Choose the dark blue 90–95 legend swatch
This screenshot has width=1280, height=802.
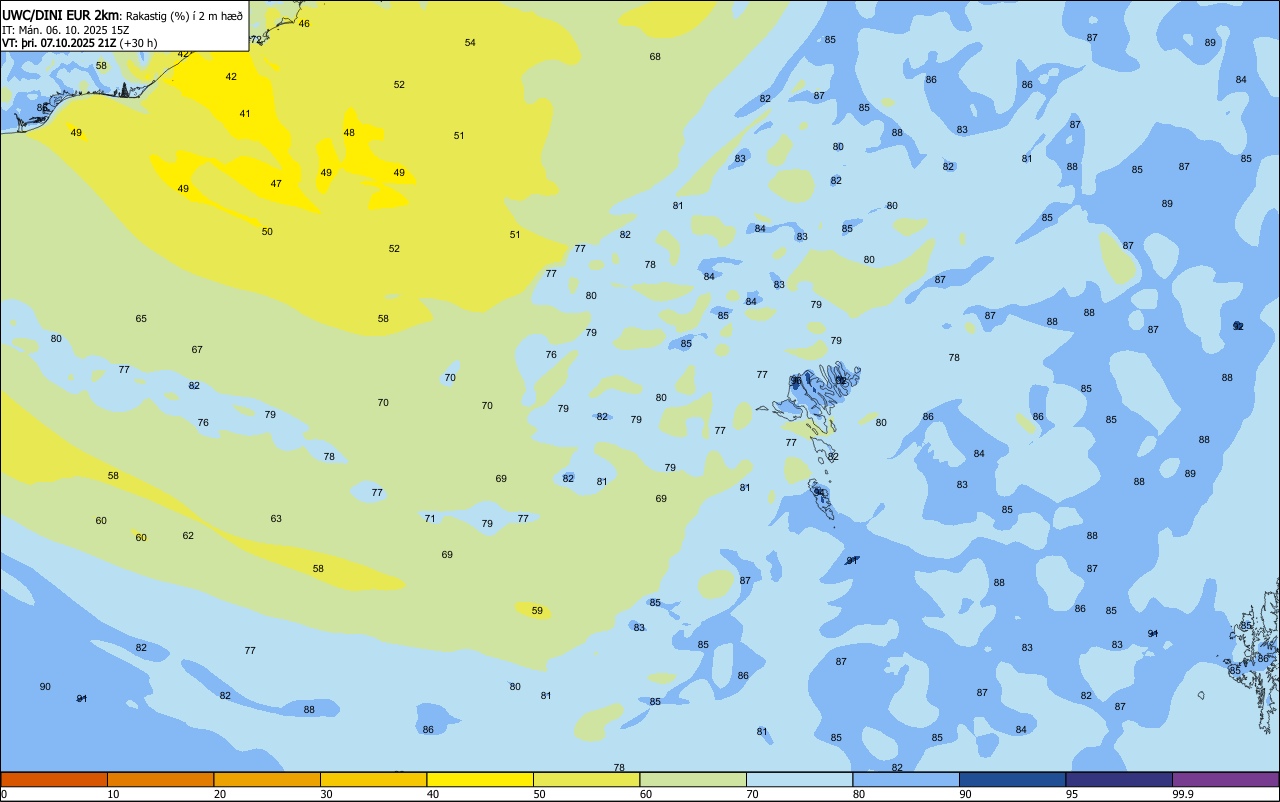(1012, 779)
